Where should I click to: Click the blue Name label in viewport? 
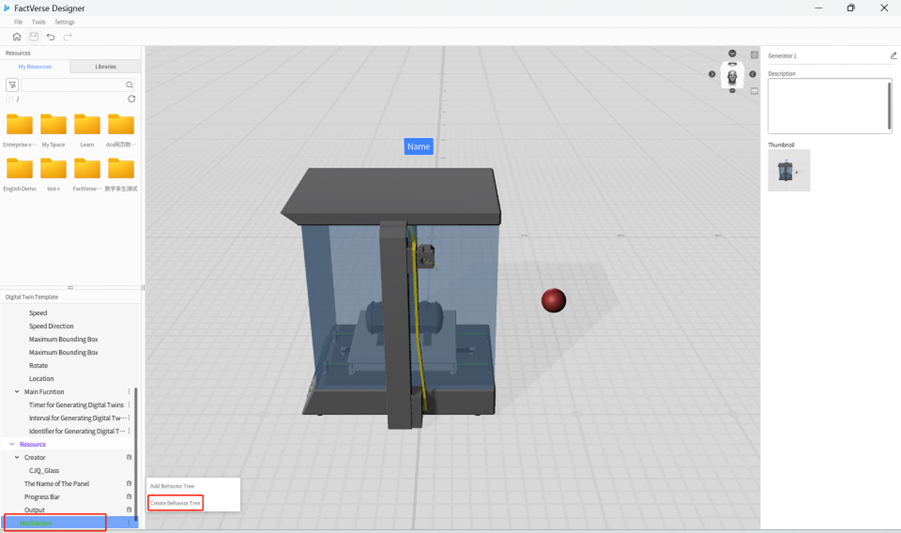coord(418,146)
